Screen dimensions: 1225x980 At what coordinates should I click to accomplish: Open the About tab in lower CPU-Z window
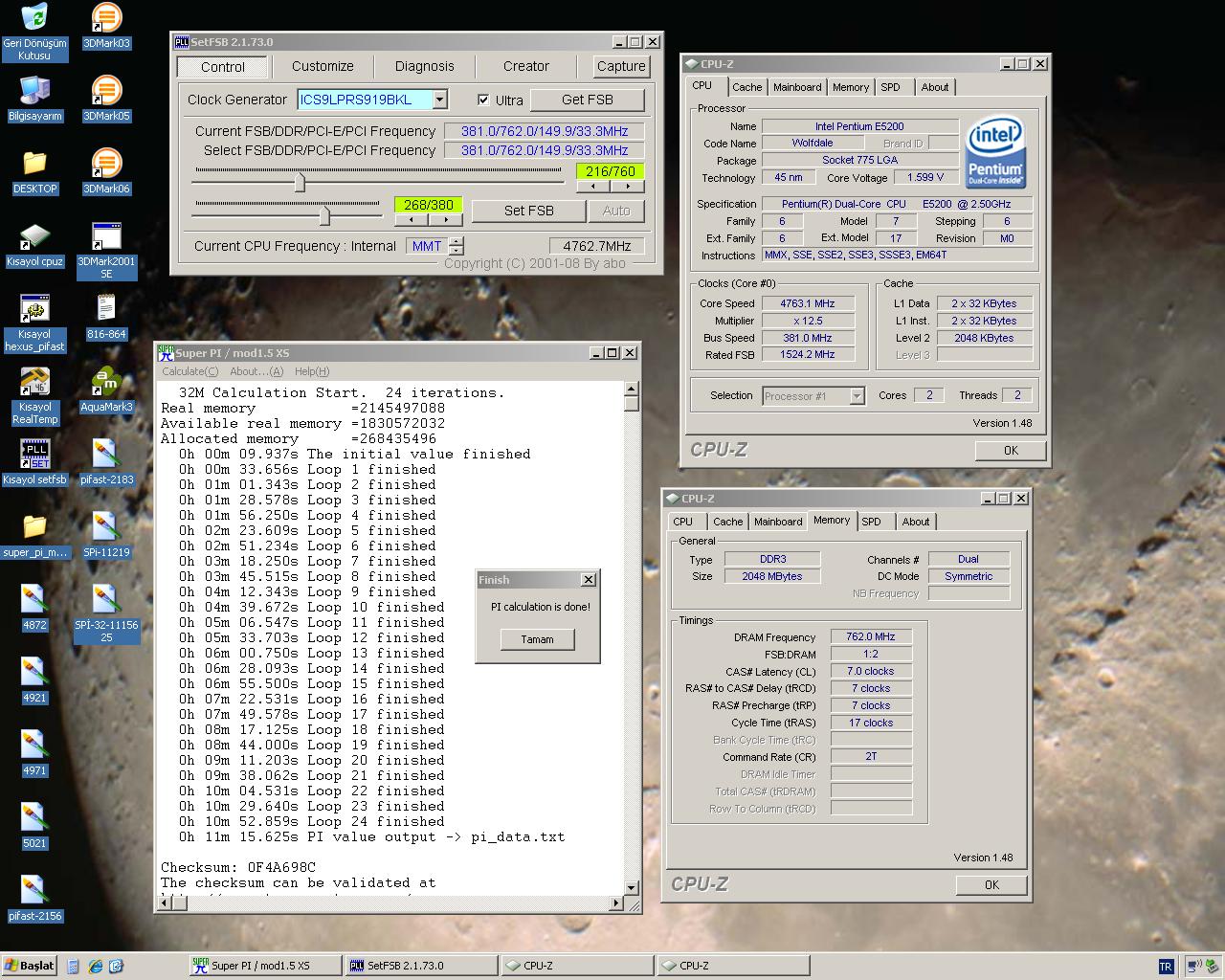pyautogui.click(x=915, y=522)
